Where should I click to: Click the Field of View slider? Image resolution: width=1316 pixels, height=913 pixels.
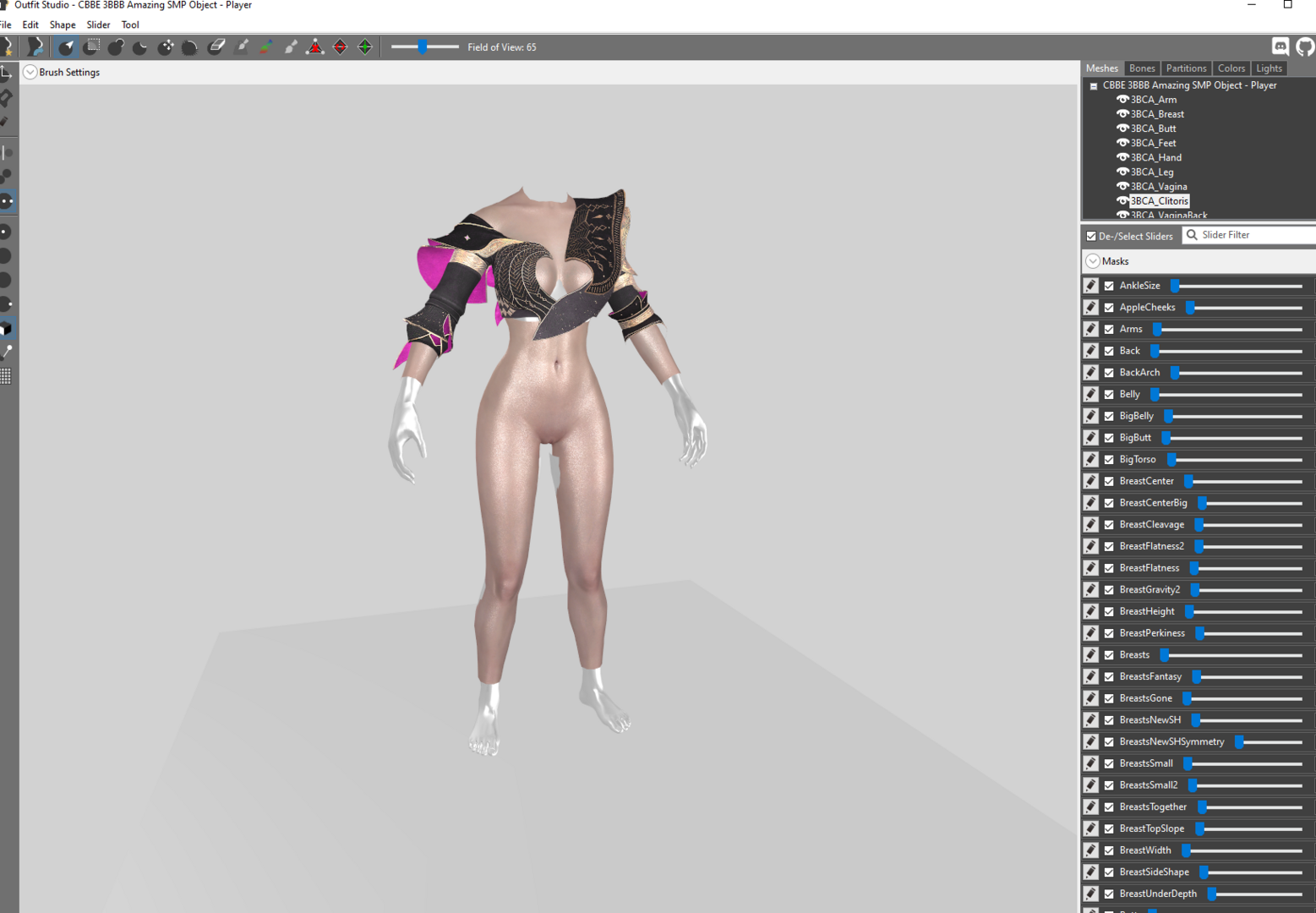tap(424, 46)
